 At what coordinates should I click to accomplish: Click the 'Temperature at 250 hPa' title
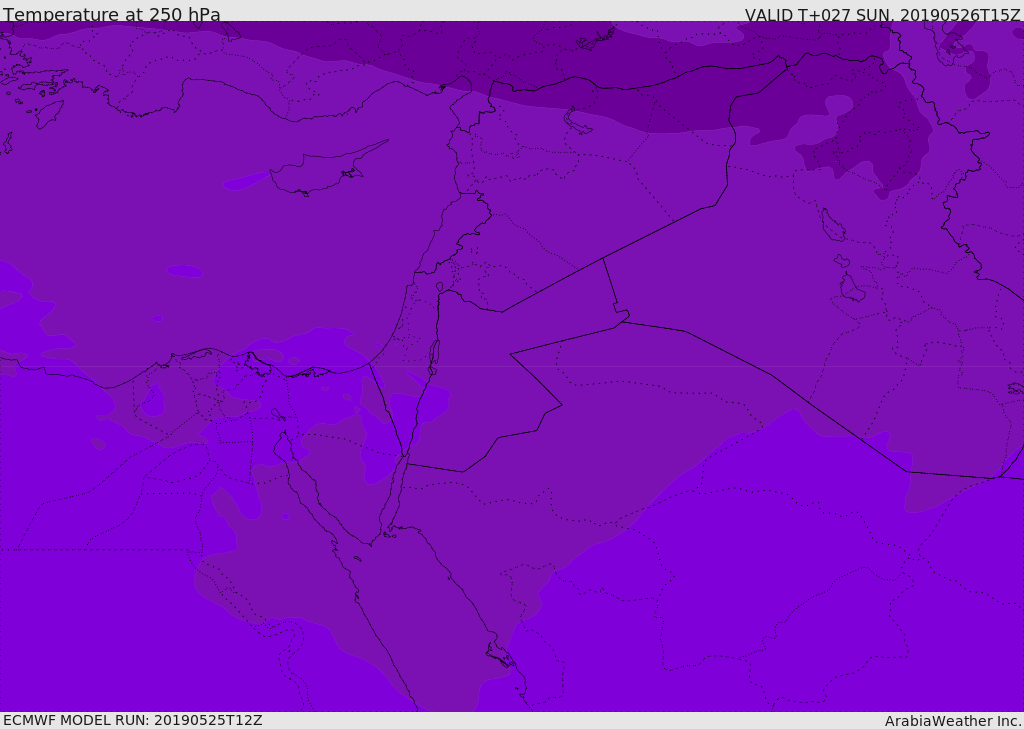tap(112, 14)
